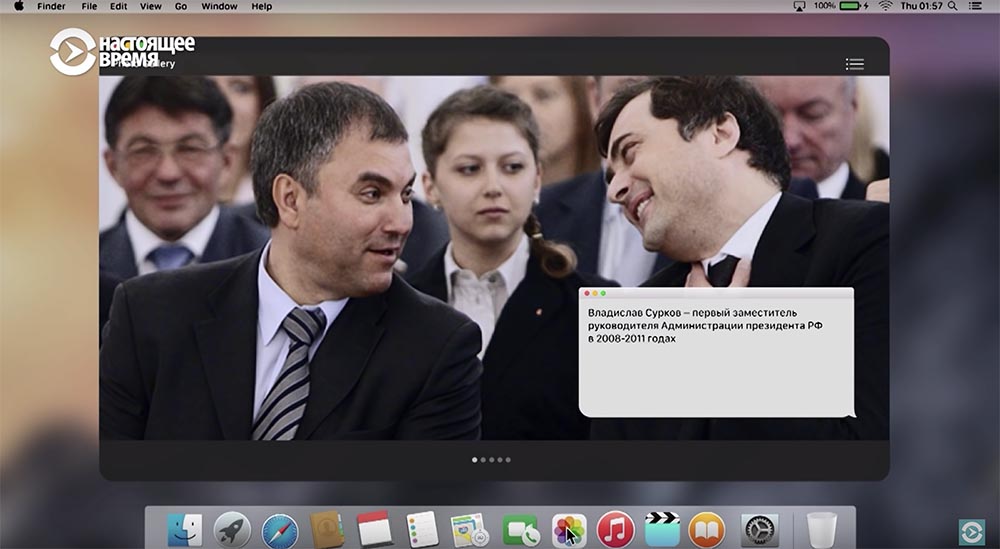Image resolution: width=1000 pixels, height=549 pixels.
Task: Open the Calendar icon in the dock
Action: click(x=374, y=529)
